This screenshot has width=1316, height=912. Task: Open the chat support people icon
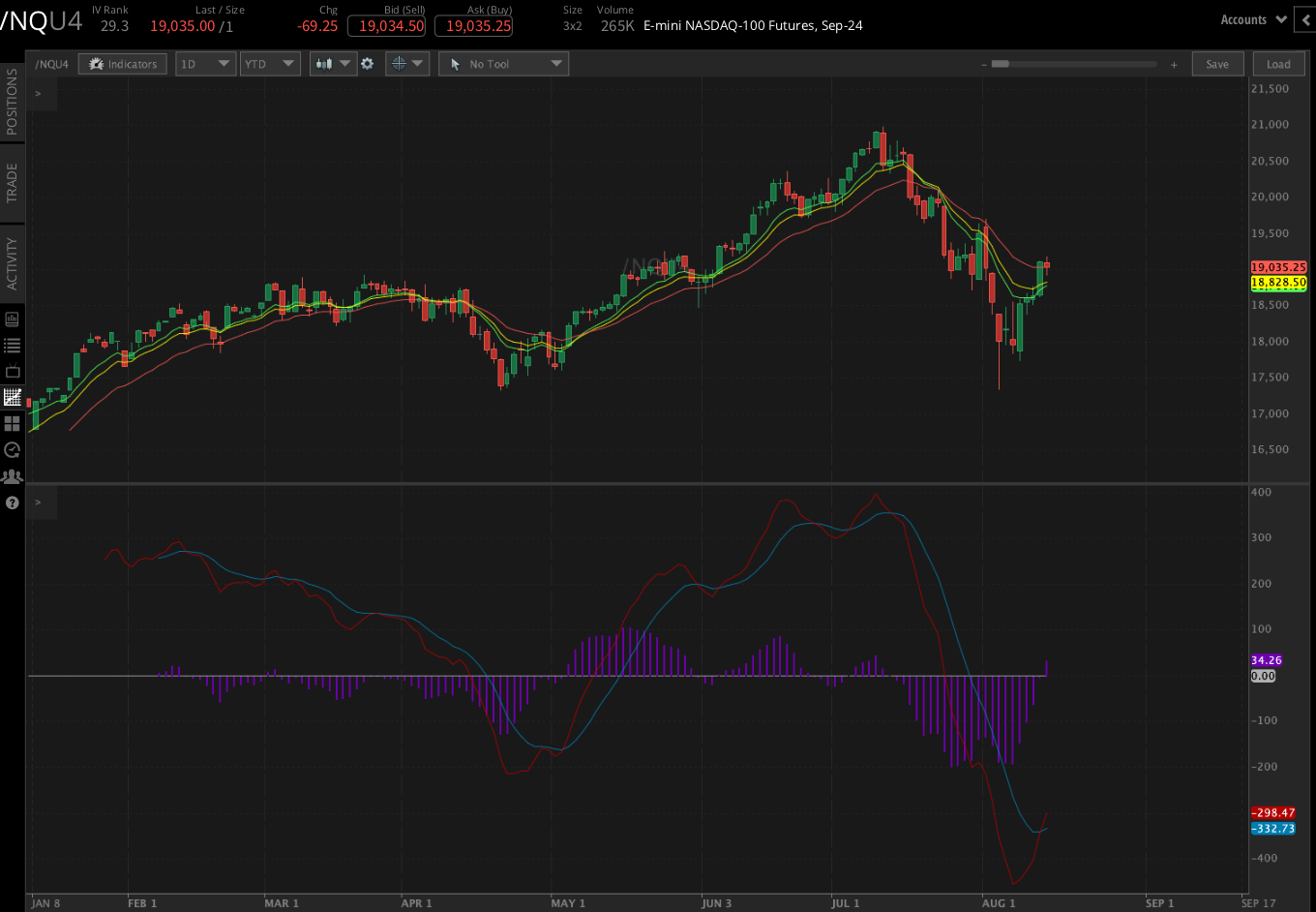coord(14,475)
